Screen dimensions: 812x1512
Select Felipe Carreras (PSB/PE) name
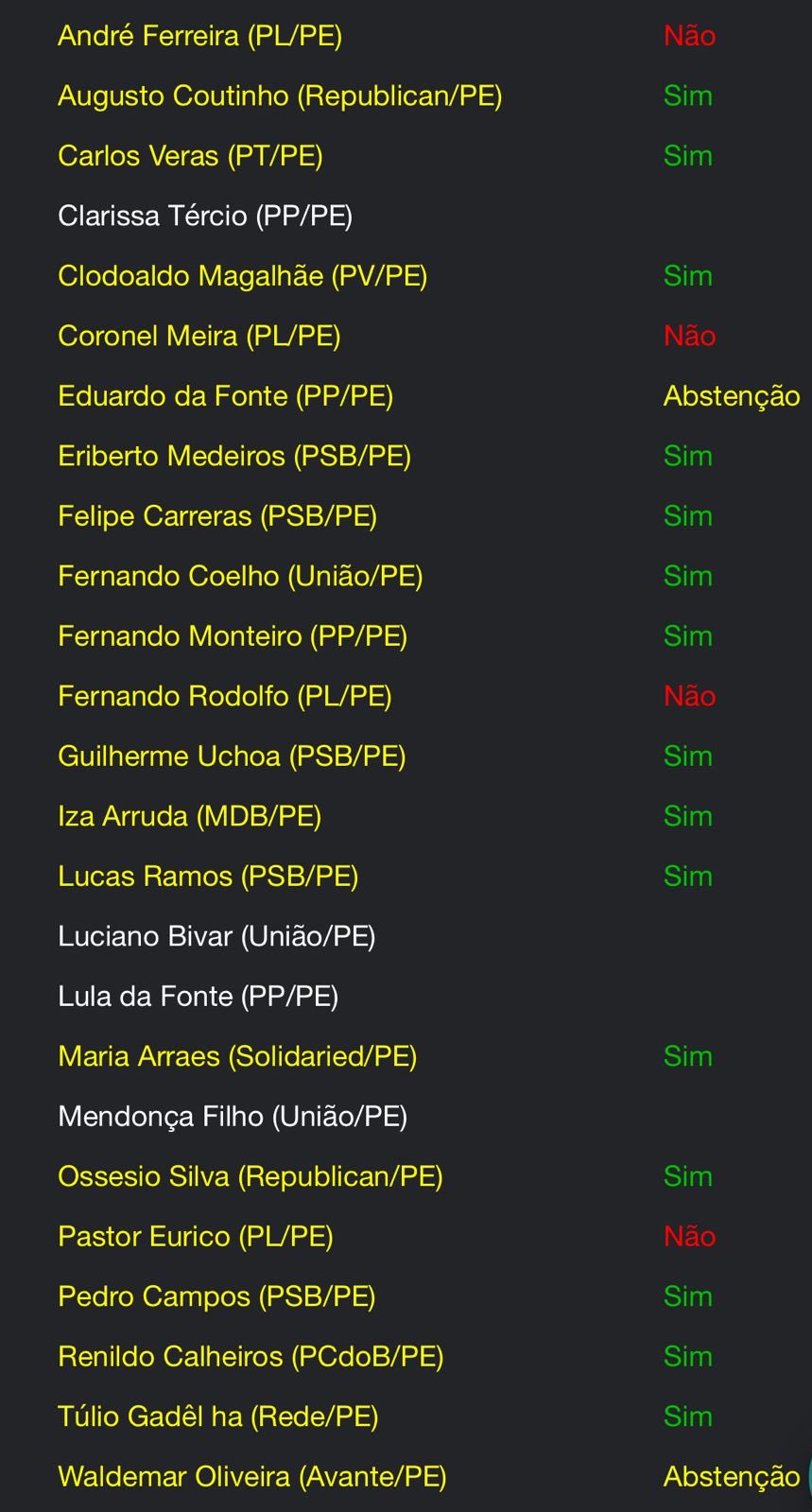click(217, 516)
